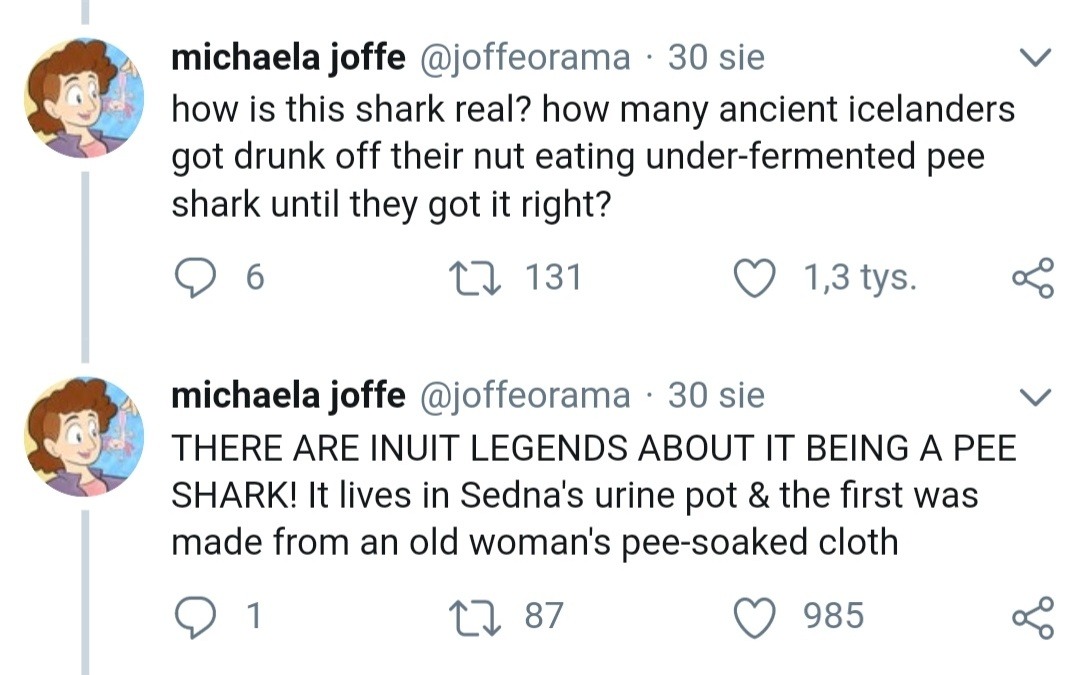
Task: Expand the second tweet's chevron options menu
Action: pyautogui.click(x=1036, y=398)
